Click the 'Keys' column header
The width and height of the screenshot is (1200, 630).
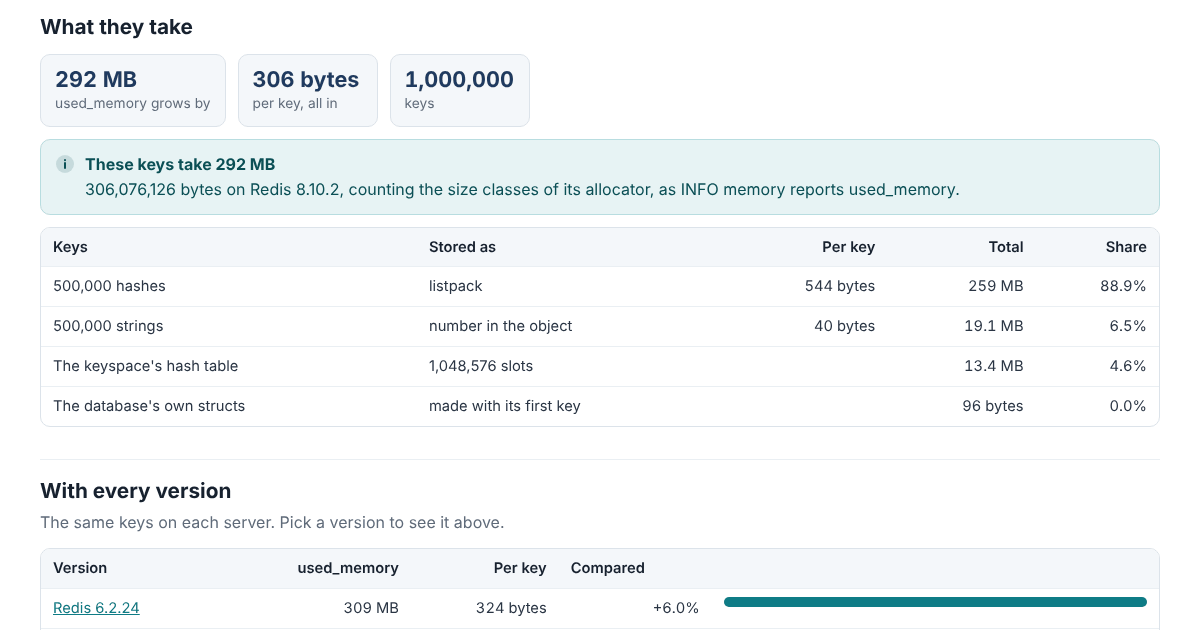[70, 247]
